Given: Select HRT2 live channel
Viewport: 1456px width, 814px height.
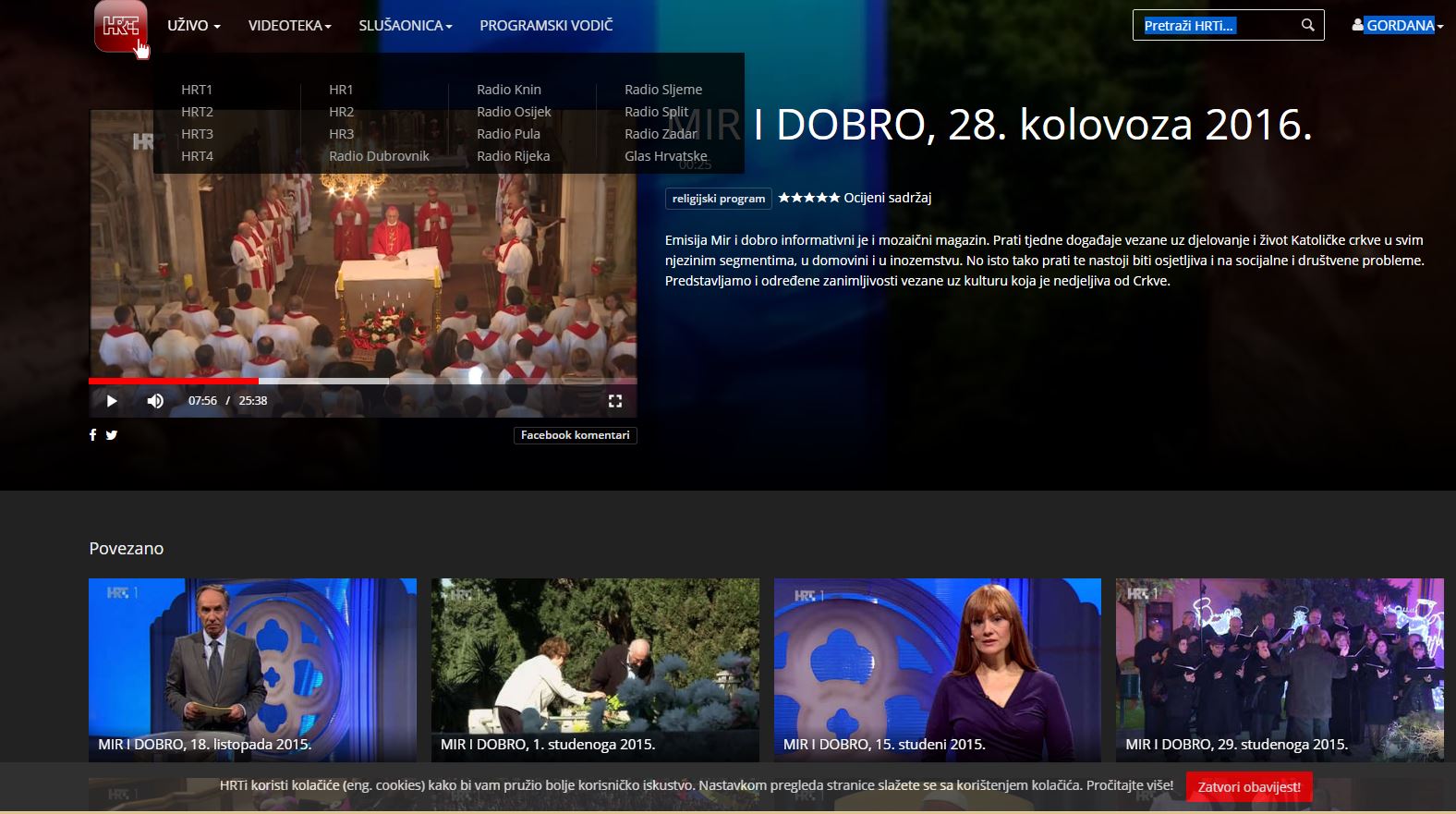Looking at the screenshot, I should pos(197,112).
